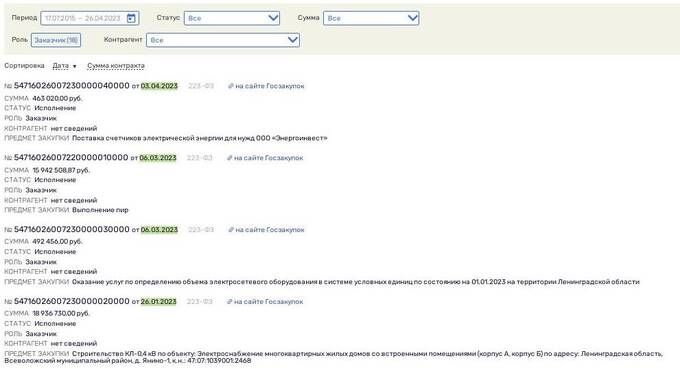Open the calendar icon in the Период field
This screenshot has height=369, width=680.
[x=131, y=18]
